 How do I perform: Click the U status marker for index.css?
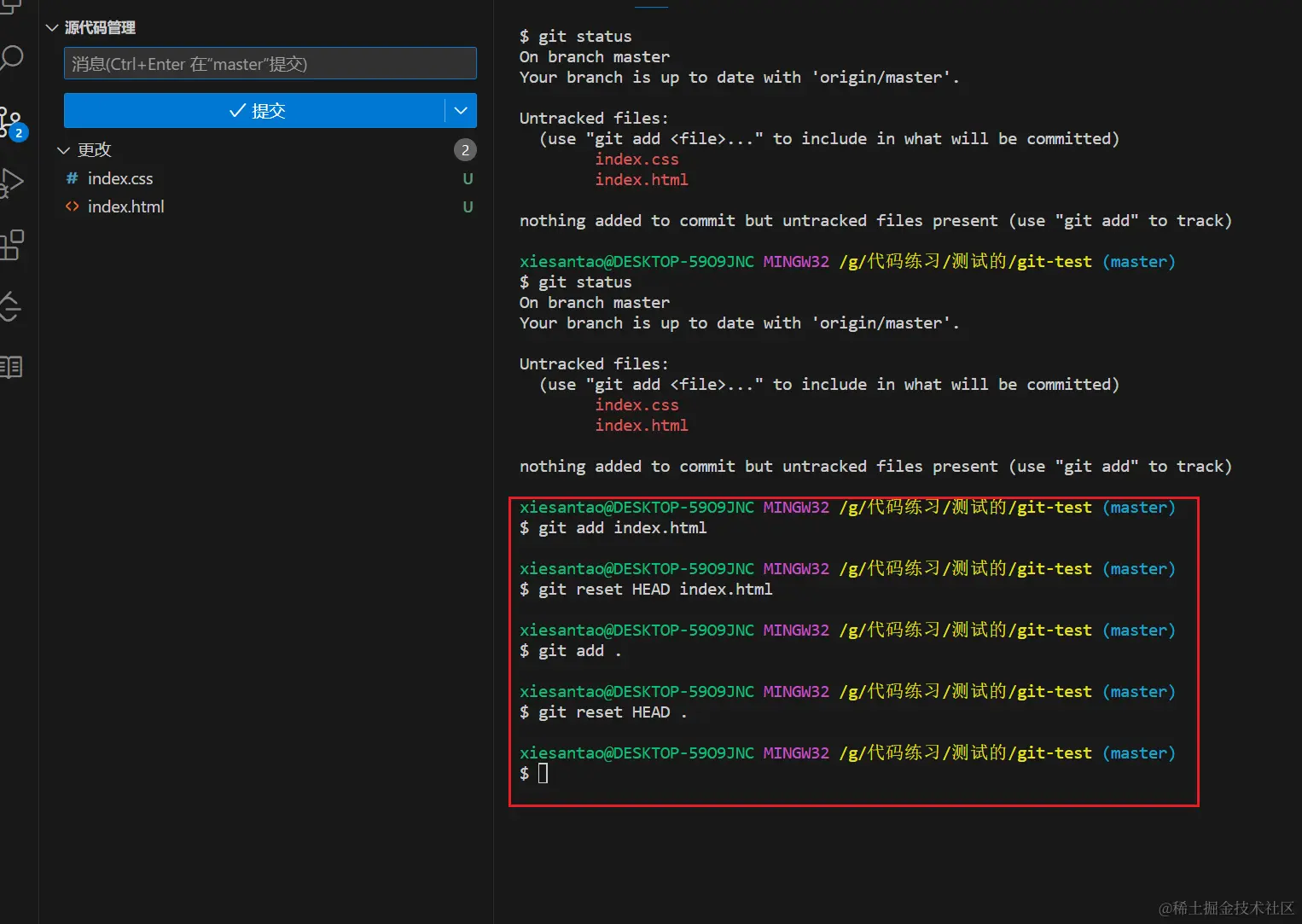(x=468, y=178)
